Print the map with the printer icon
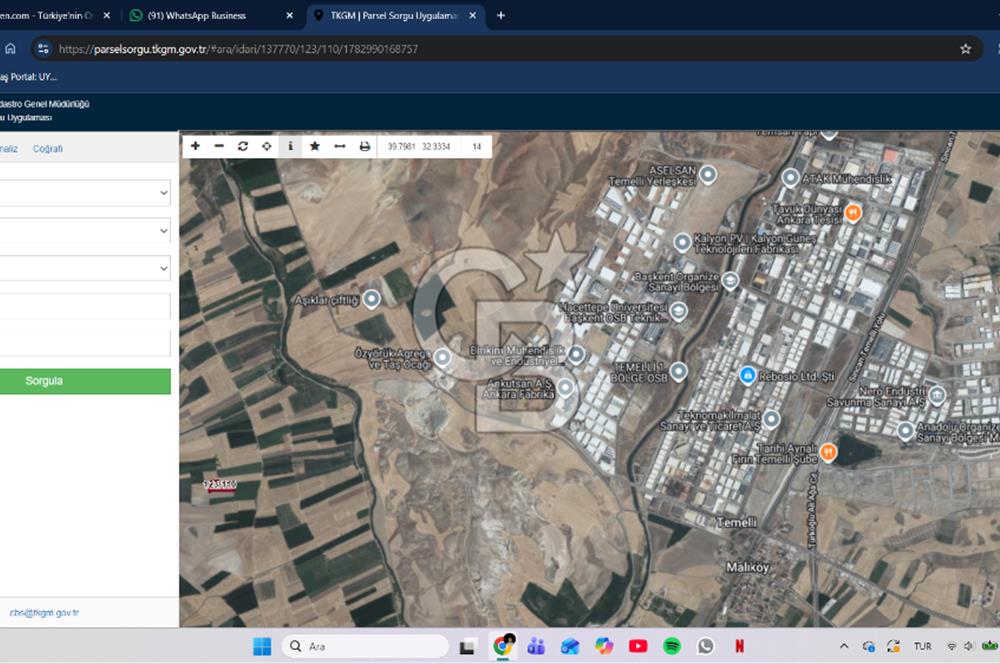The width and height of the screenshot is (1000, 664). pos(364,146)
